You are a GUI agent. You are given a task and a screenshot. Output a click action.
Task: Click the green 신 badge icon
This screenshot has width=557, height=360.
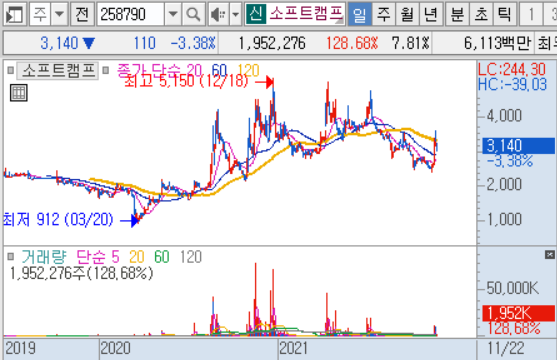256,14
